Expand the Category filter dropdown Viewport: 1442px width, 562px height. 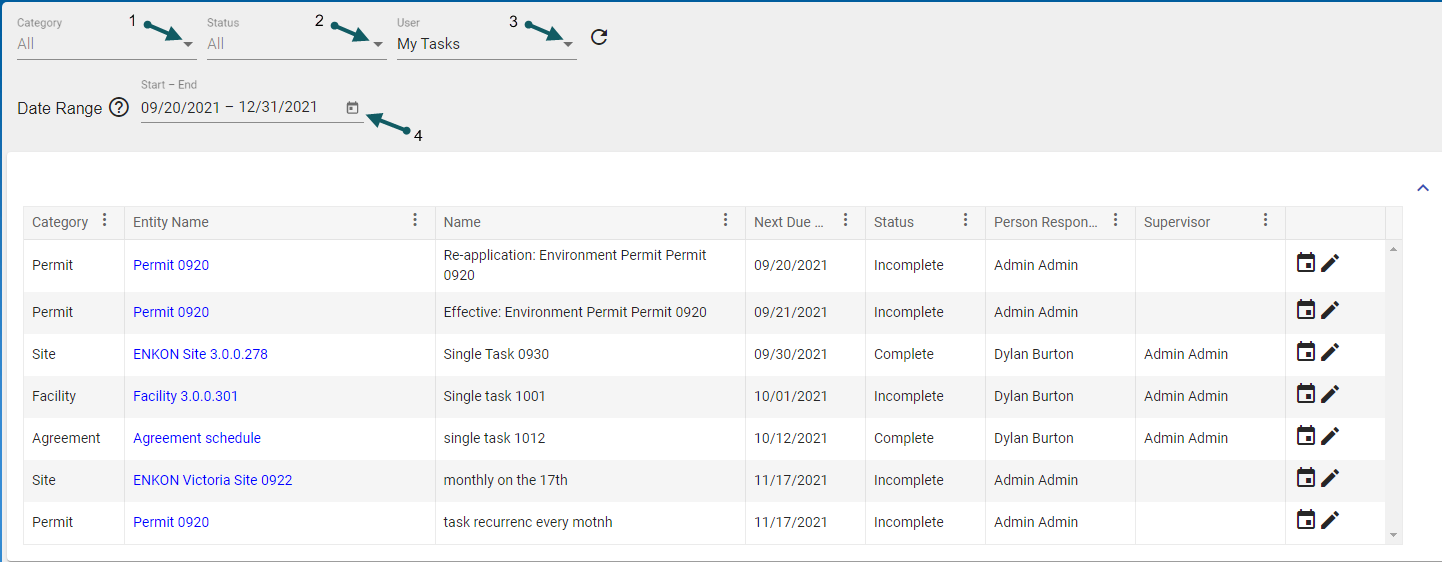pyautogui.click(x=188, y=44)
